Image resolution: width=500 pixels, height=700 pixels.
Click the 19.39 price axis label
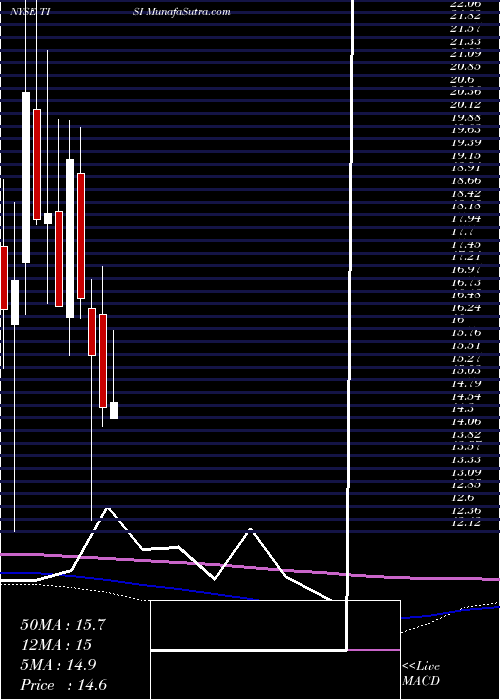466,142
